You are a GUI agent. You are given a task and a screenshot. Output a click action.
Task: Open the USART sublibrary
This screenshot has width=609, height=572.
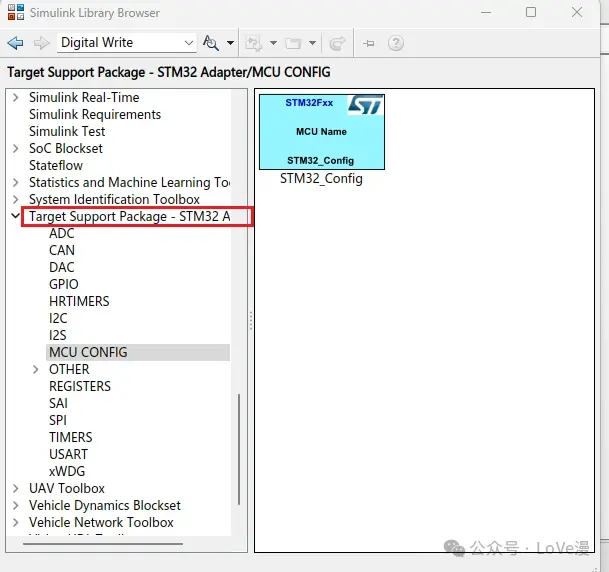pos(68,454)
